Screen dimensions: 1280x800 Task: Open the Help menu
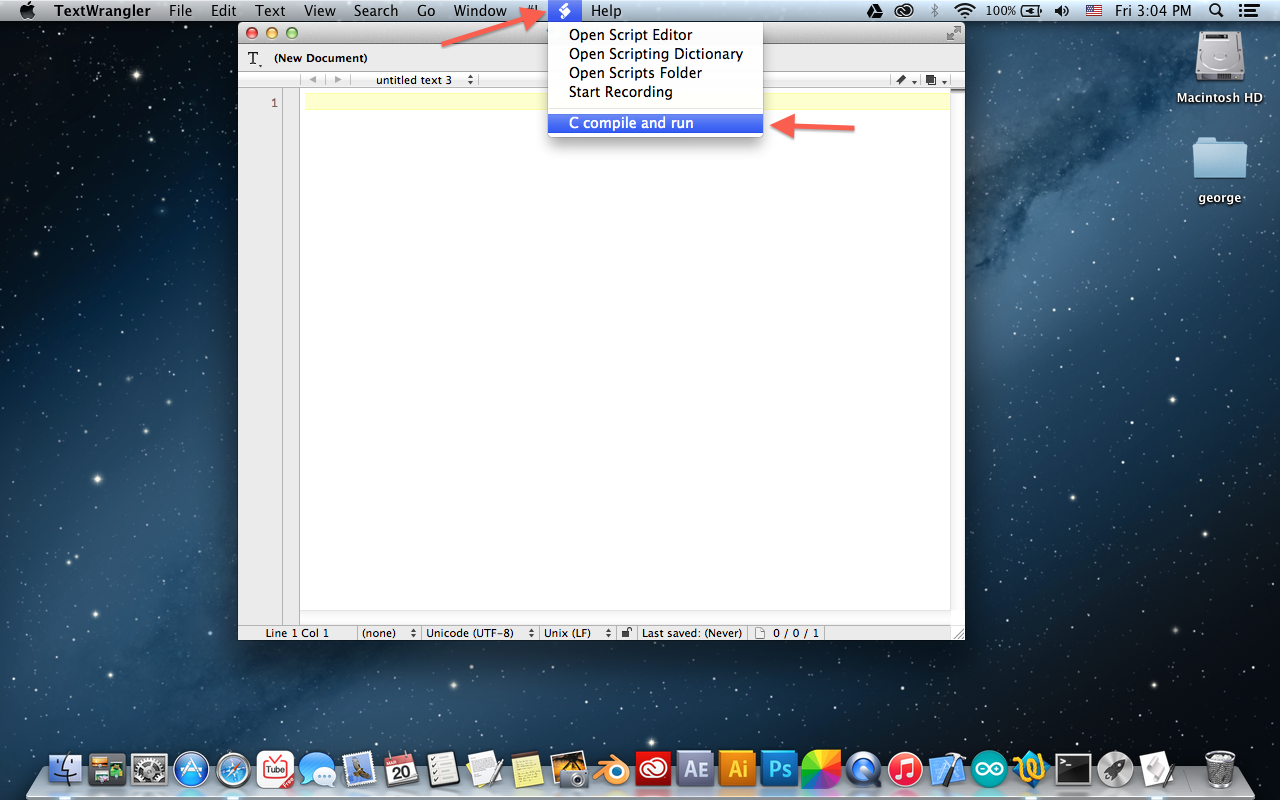[x=606, y=11]
